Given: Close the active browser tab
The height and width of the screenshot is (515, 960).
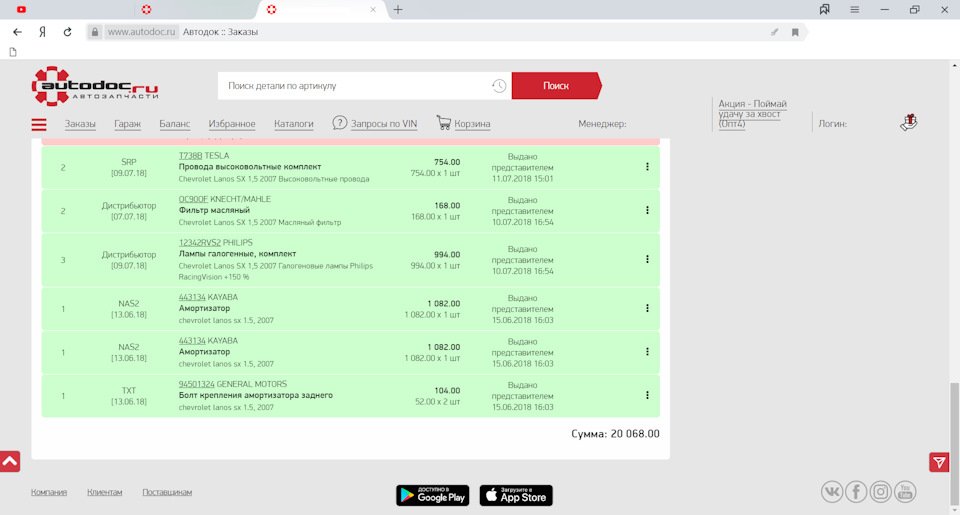Looking at the screenshot, I should [373, 9].
